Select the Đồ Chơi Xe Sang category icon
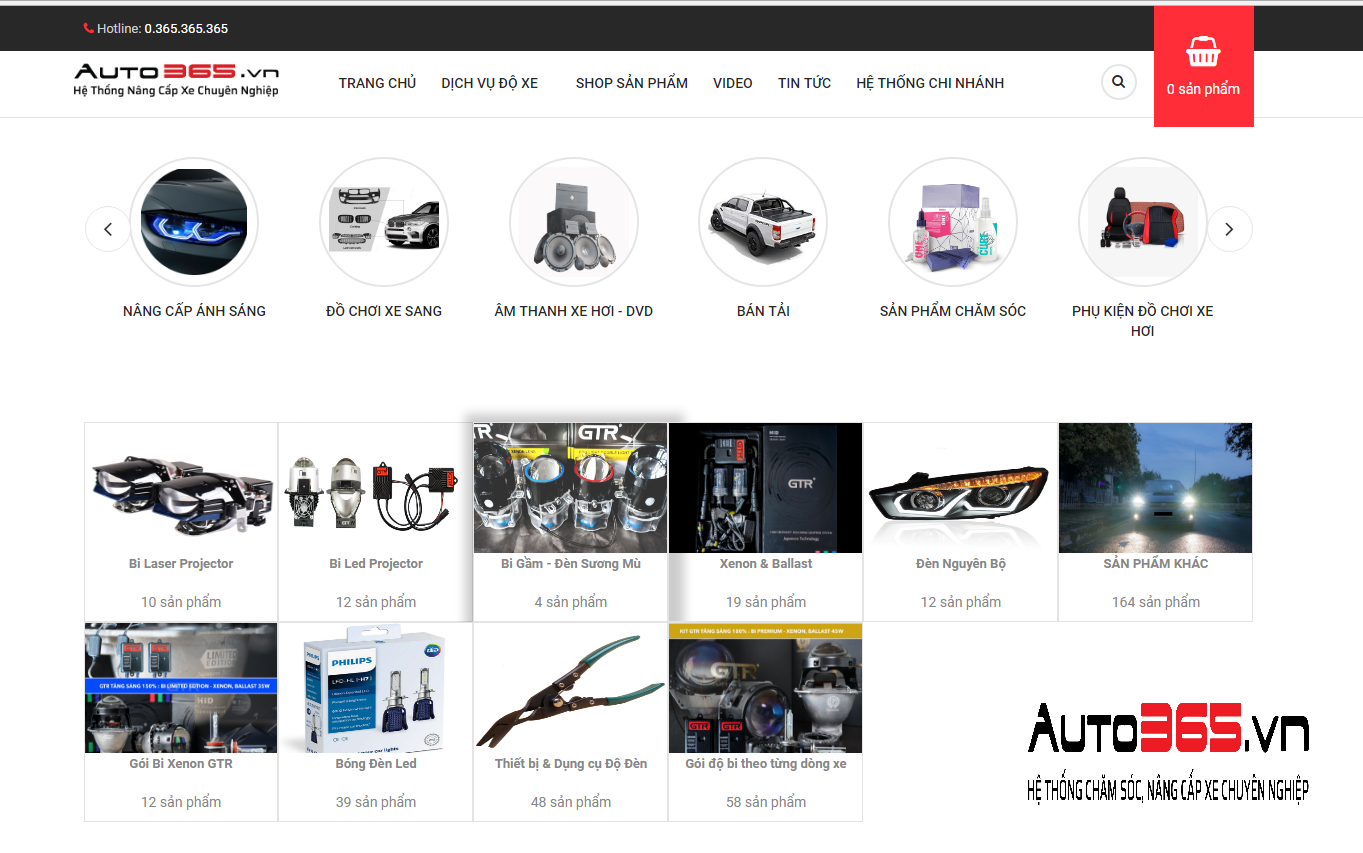The image size is (1363, 853). pos(384,222)
